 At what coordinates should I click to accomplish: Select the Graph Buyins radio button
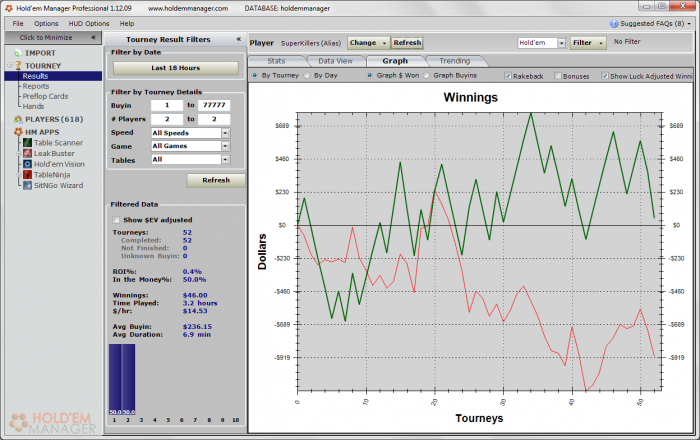click(426, 75)
